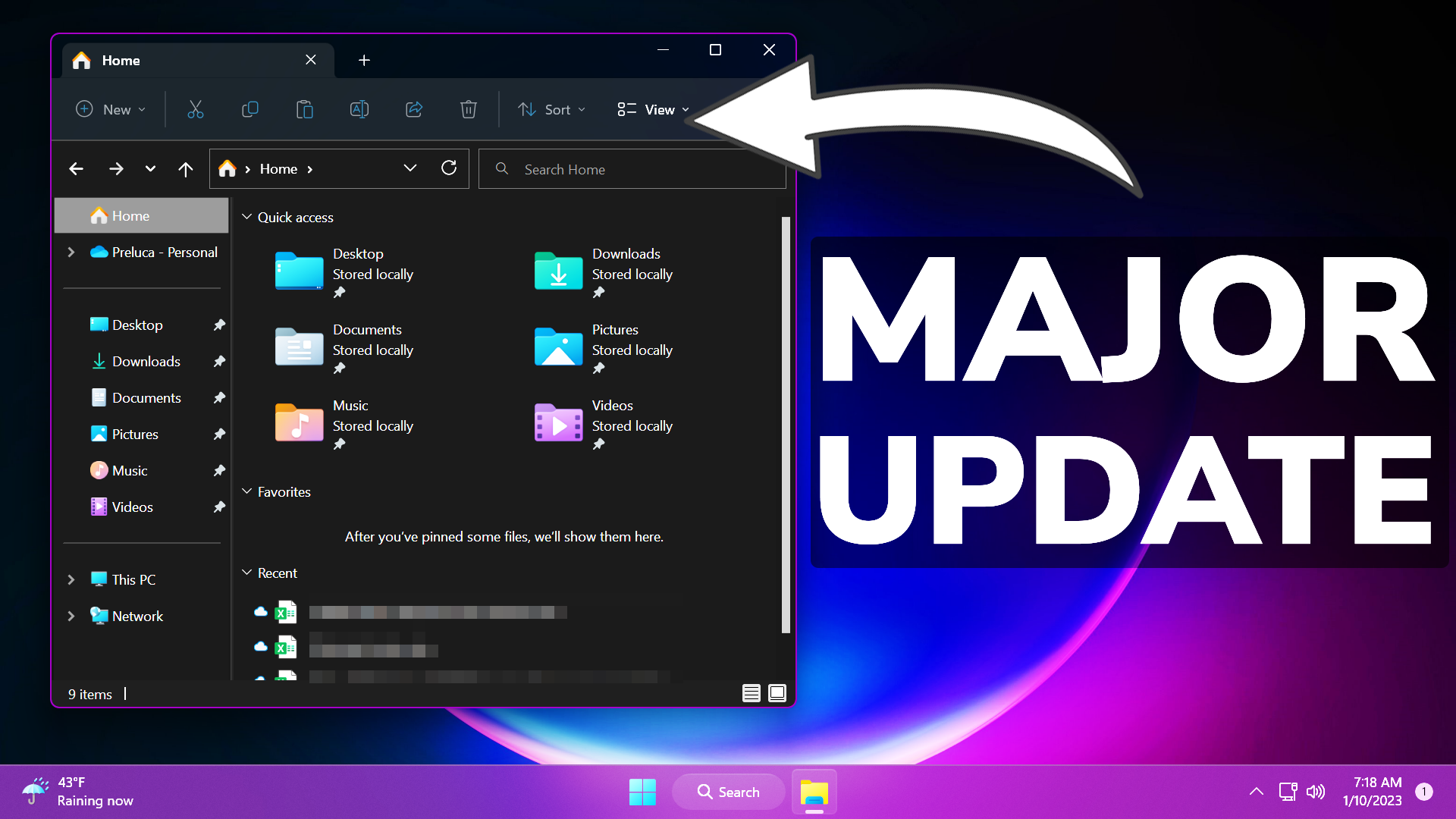Screen dimensions: 1456x819
Task: Collapse the Recent section
Action: click(247, 573)
